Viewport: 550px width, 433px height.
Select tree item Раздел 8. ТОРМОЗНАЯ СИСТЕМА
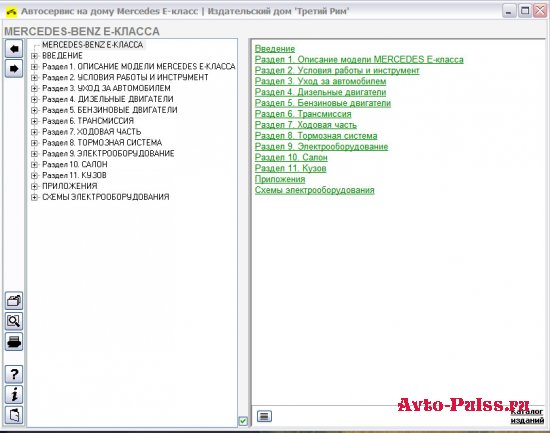(x=102, y=143)
